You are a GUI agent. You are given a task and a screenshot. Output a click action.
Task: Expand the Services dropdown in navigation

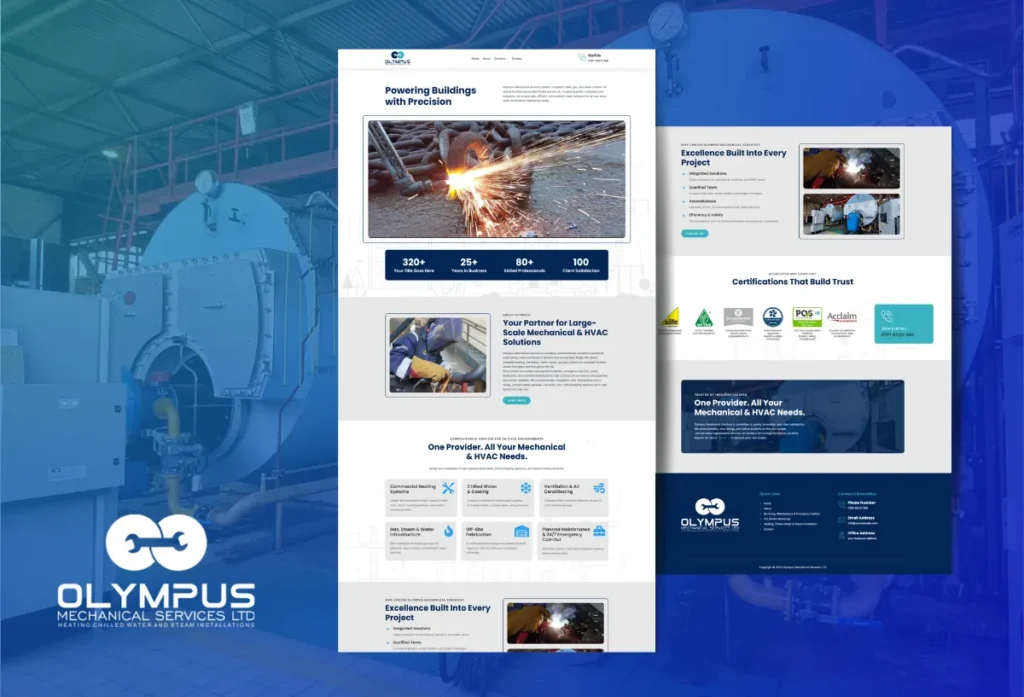pyautogui.click(x=500, y=58)
